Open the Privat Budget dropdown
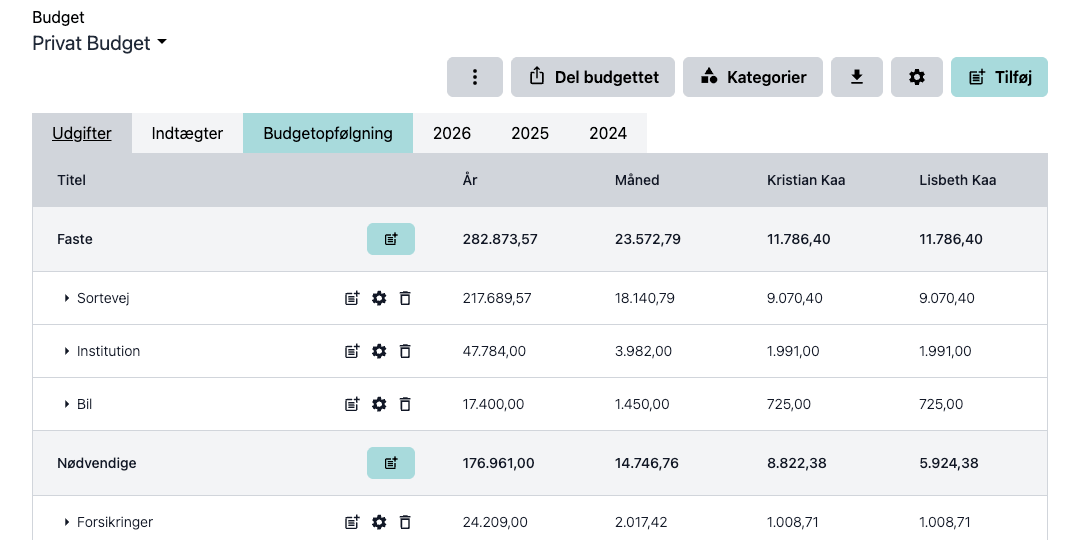Screen dimensions: 1080x540 tap(100, 43)
